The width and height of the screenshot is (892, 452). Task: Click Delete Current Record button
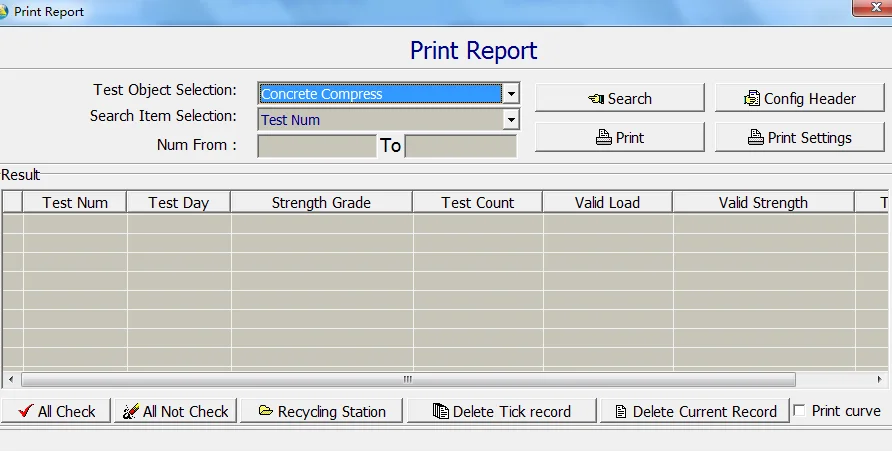click(x=694, y=411)
